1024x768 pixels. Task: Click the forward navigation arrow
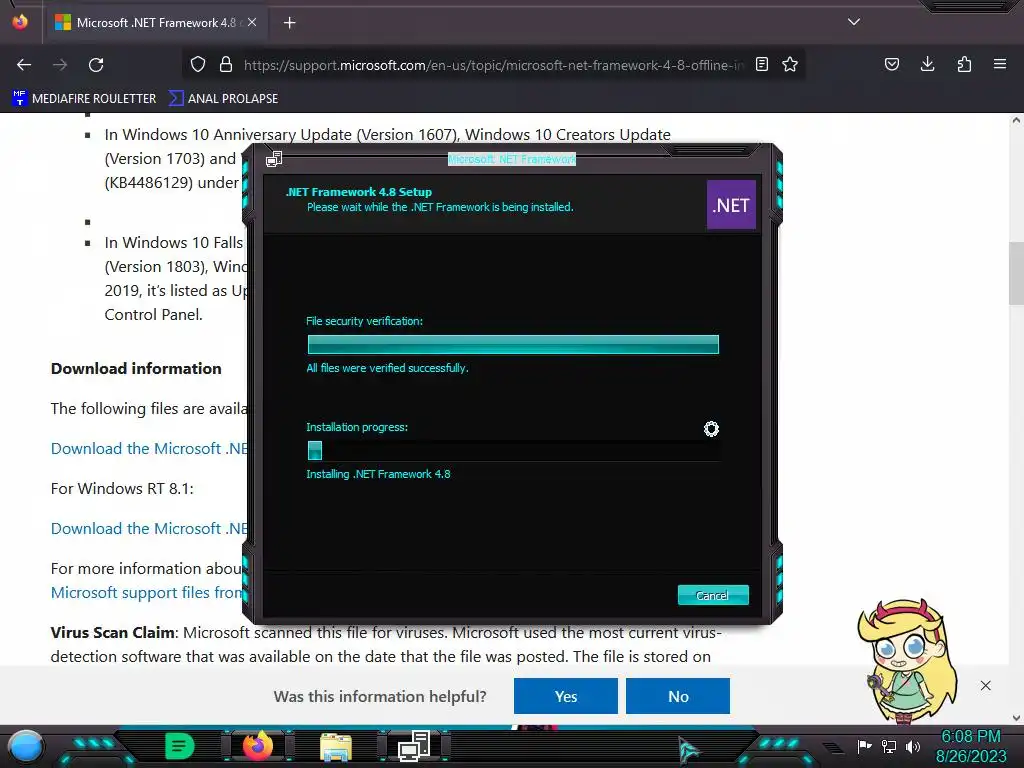click(60, 65)
